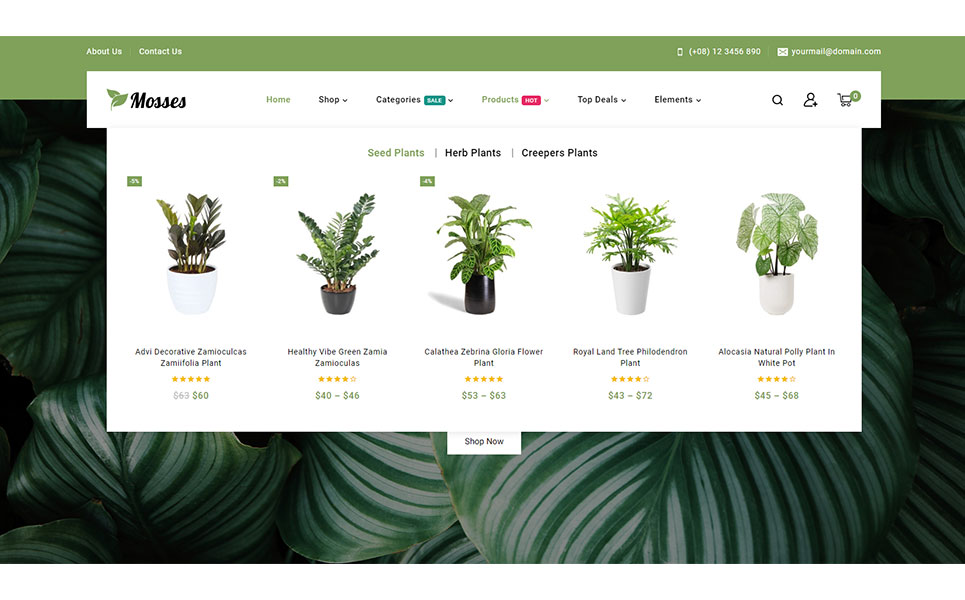Open the search magnifier icon
Viewport: 965px width, 600px height.
click(x=777, y=100)
